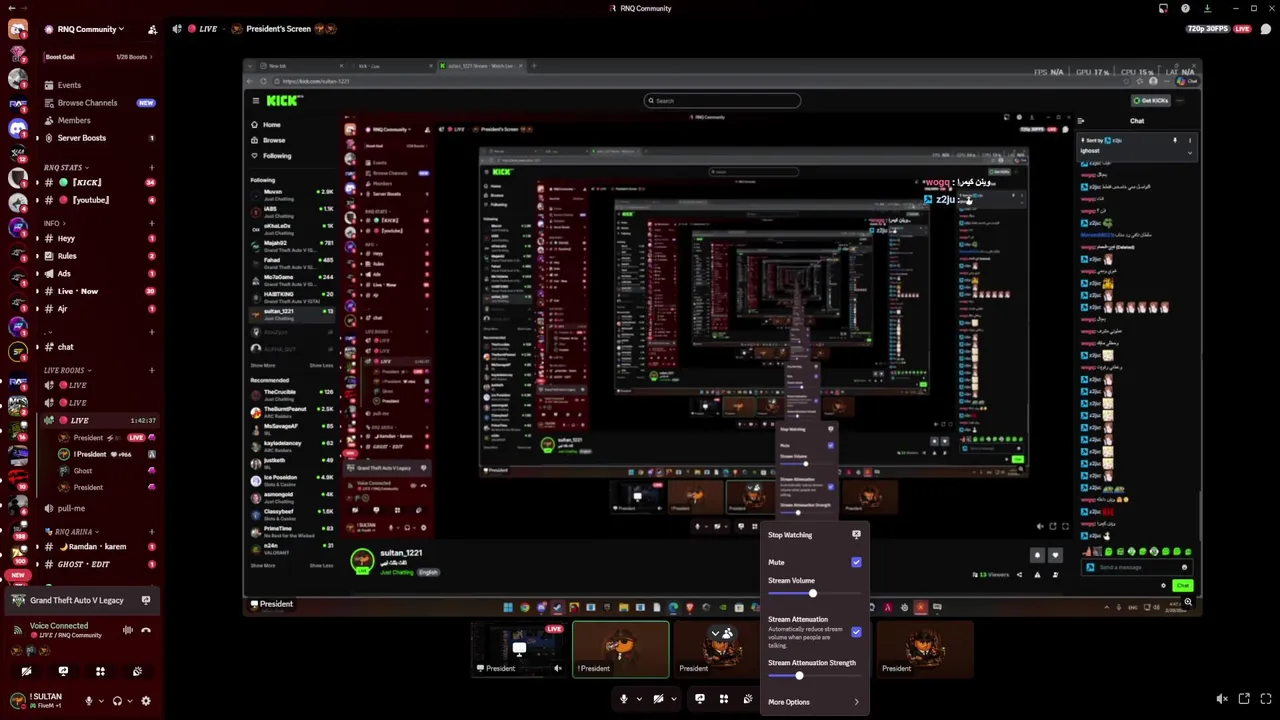Open Browse Channels
This screenshot has height=720, width=1280.
pos(98,103)
